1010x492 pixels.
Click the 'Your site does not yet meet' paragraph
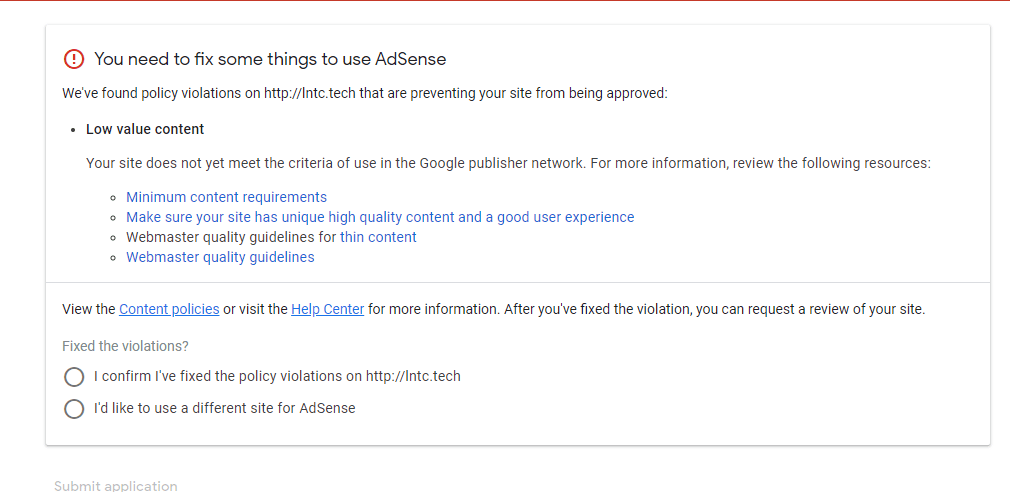[508, 163]
